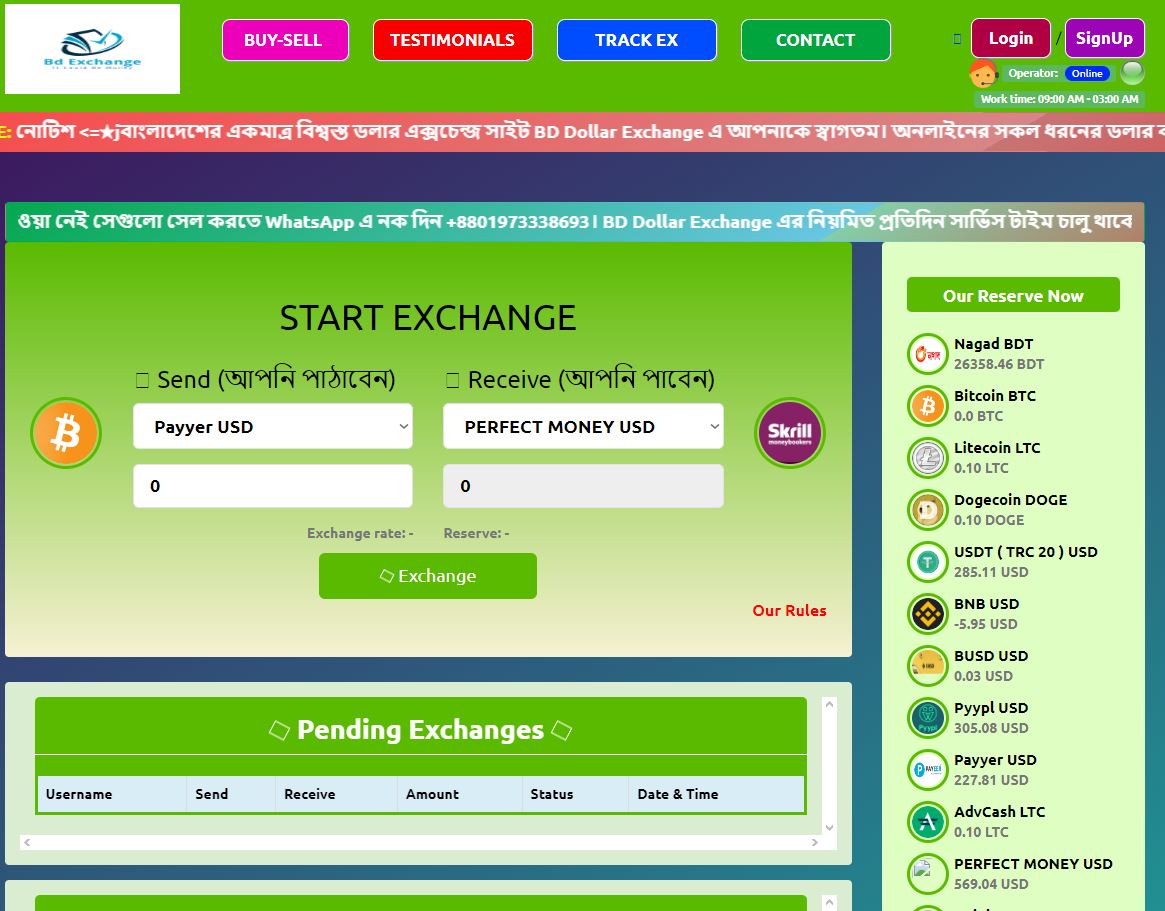The height and width of the screenshot is (911, 1165).
Task: Click the Pending Exchanges section heading
Action: coord(421,730)
